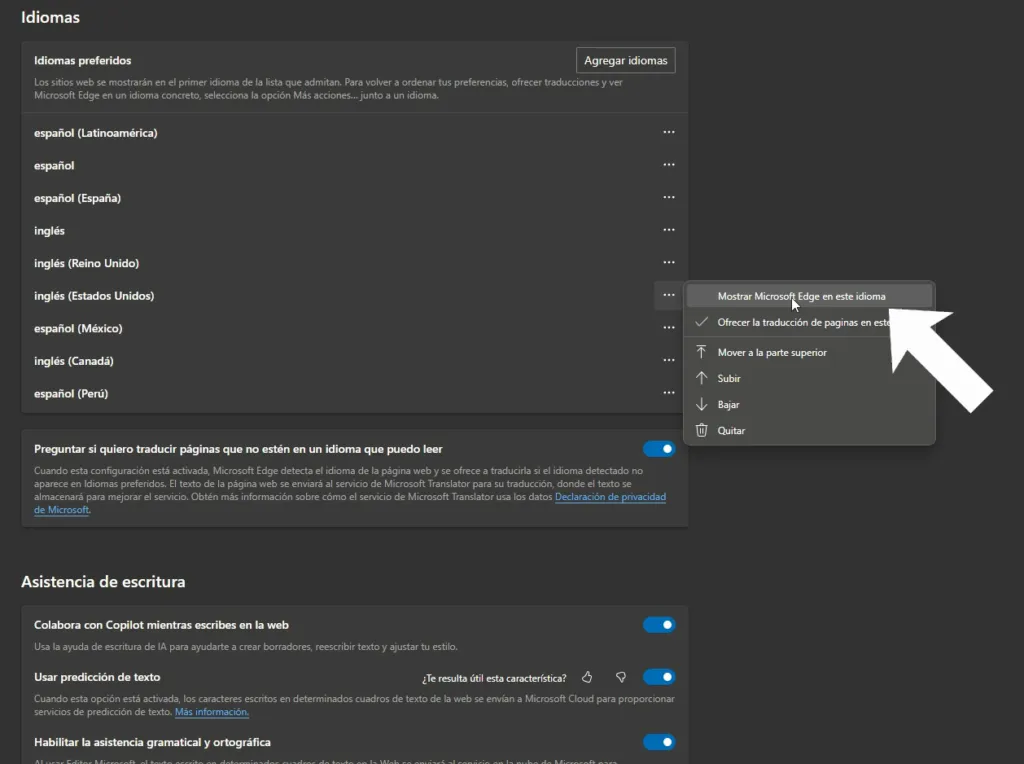The height and width of the screenshot is (764, 1024).
Task: Toggle Usar predicción de texto switch
Action: coord(659,677)
